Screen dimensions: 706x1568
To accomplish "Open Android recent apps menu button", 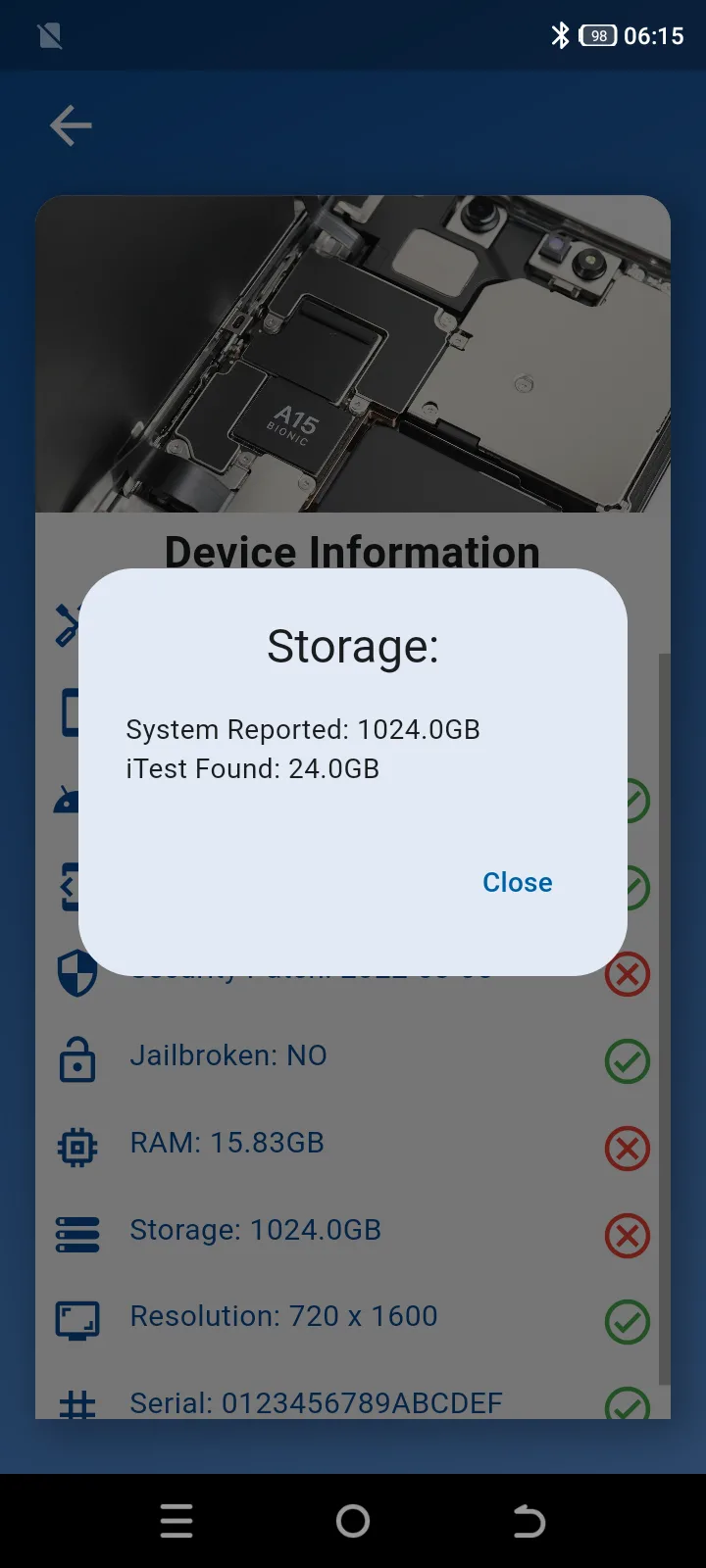I will pyautogui.click(x=176, y=1521).
